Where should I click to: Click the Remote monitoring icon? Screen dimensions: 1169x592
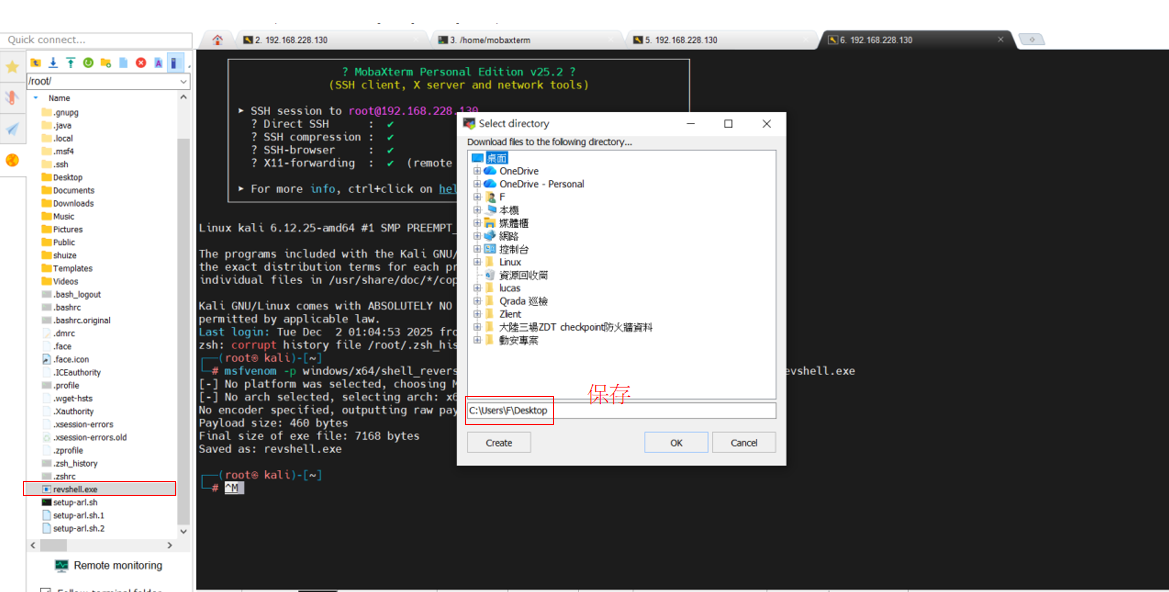pyautogui.click(x=61, y=566)
